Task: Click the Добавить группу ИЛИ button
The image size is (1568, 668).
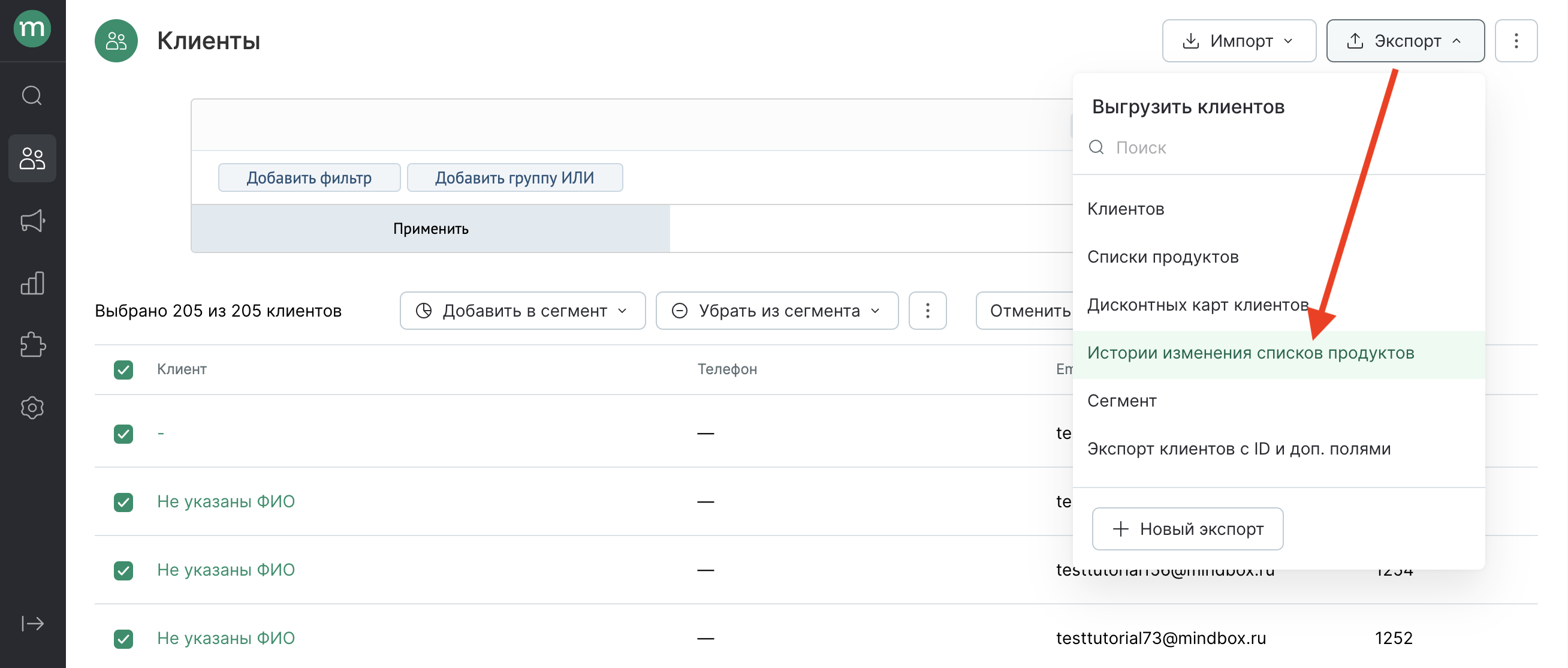Action: (x=514, y=177)
